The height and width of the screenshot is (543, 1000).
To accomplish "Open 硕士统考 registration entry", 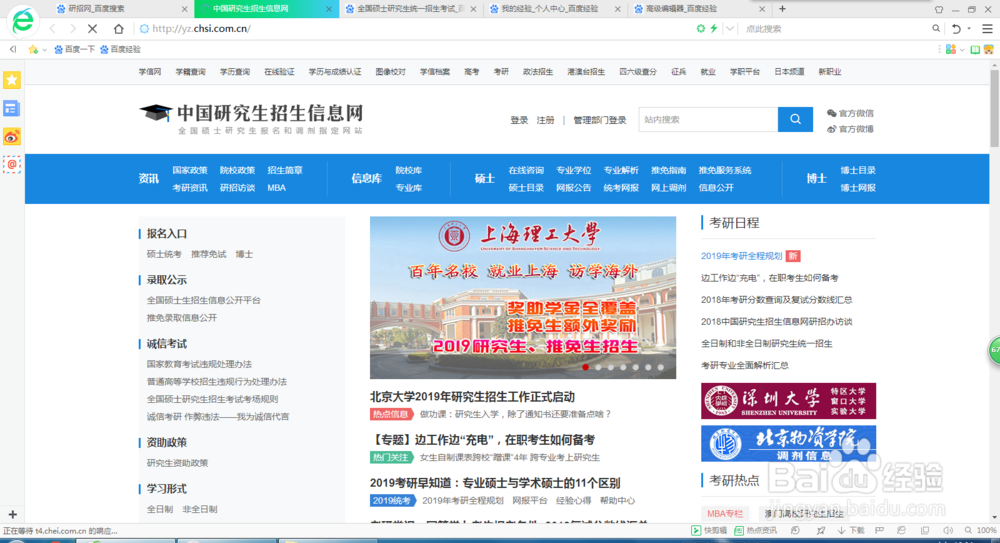I will click(164, 254).
